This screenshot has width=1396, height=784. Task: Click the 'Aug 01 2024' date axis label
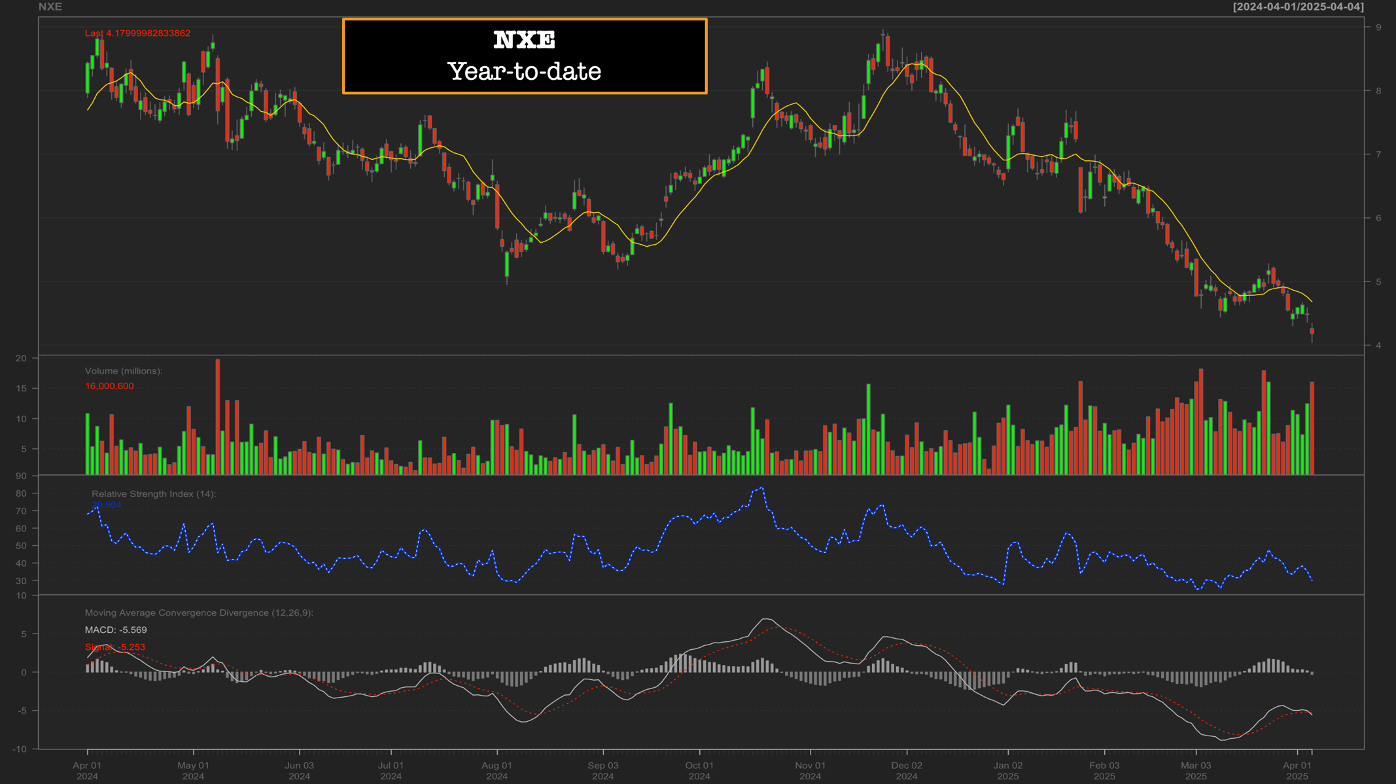tap(497, 770)
